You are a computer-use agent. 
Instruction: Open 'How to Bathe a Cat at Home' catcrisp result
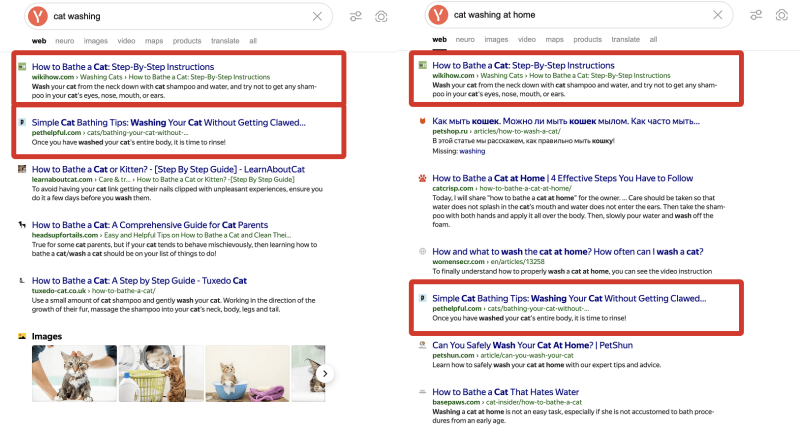562,178
